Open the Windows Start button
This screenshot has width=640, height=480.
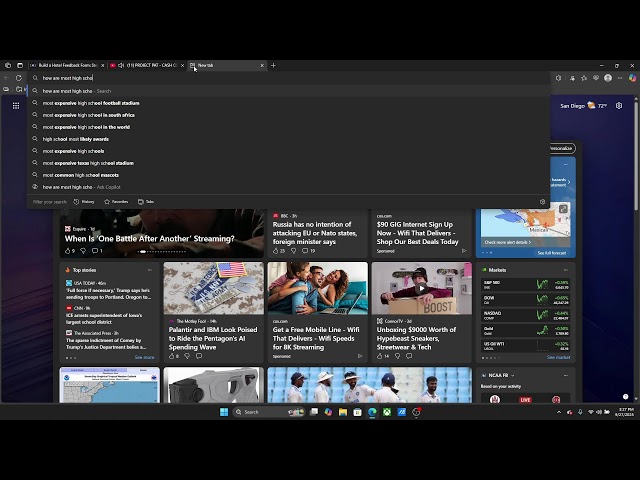[224, 412]
